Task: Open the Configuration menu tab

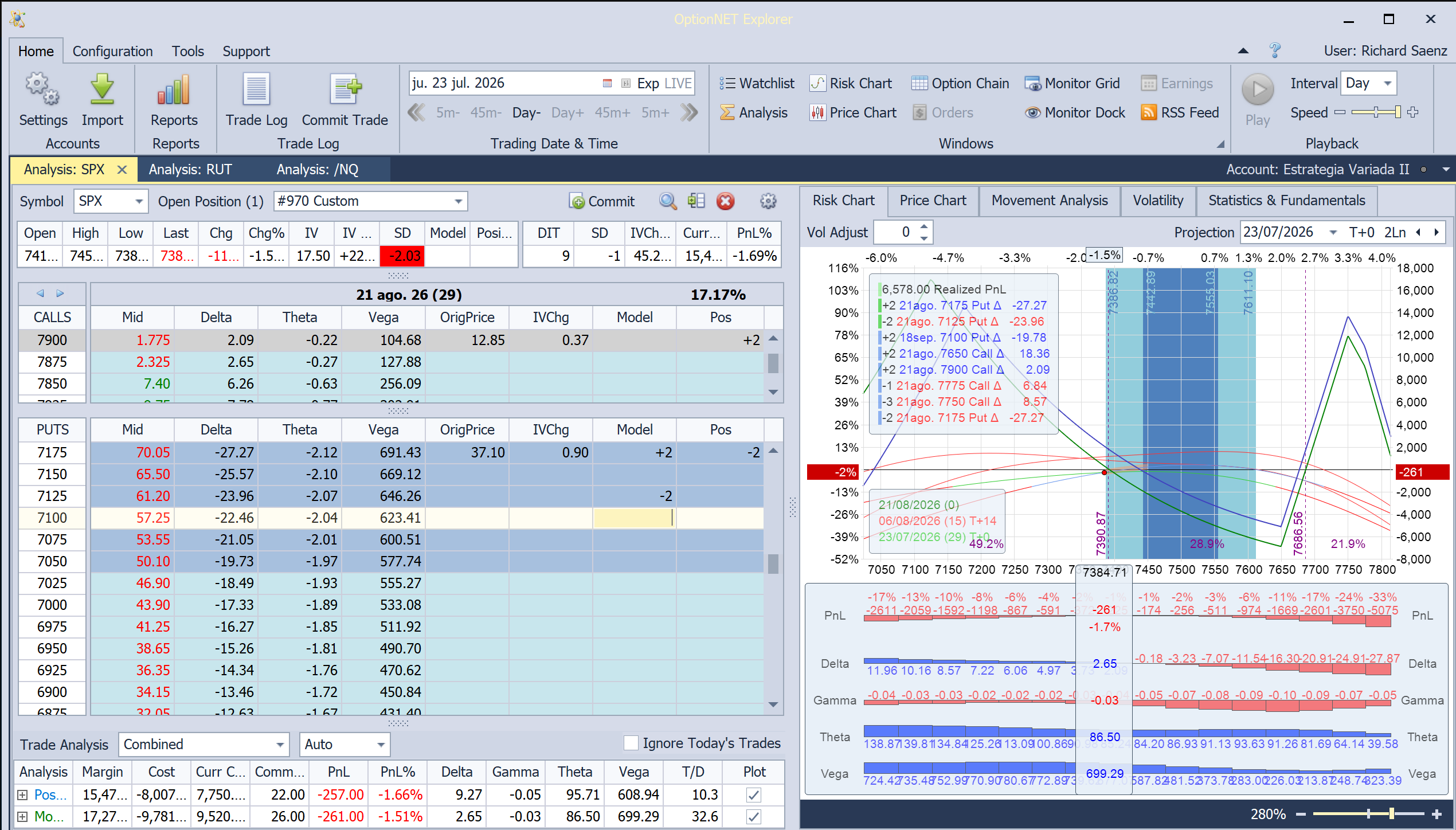Action: click(x=112, y=51)
